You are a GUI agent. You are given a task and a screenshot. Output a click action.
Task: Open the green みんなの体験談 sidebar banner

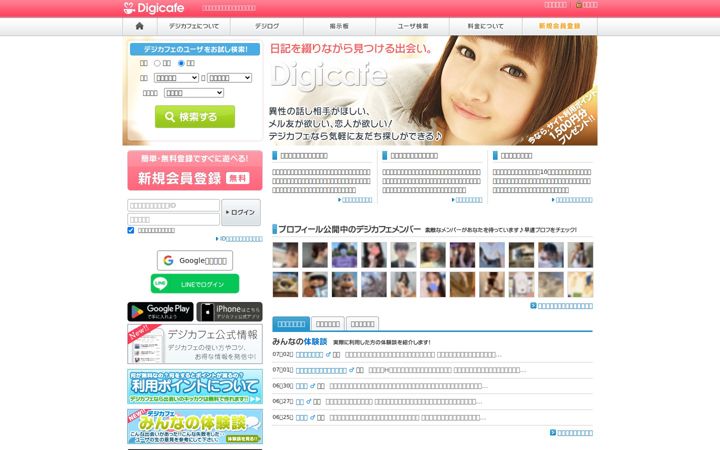click(195, 427)
